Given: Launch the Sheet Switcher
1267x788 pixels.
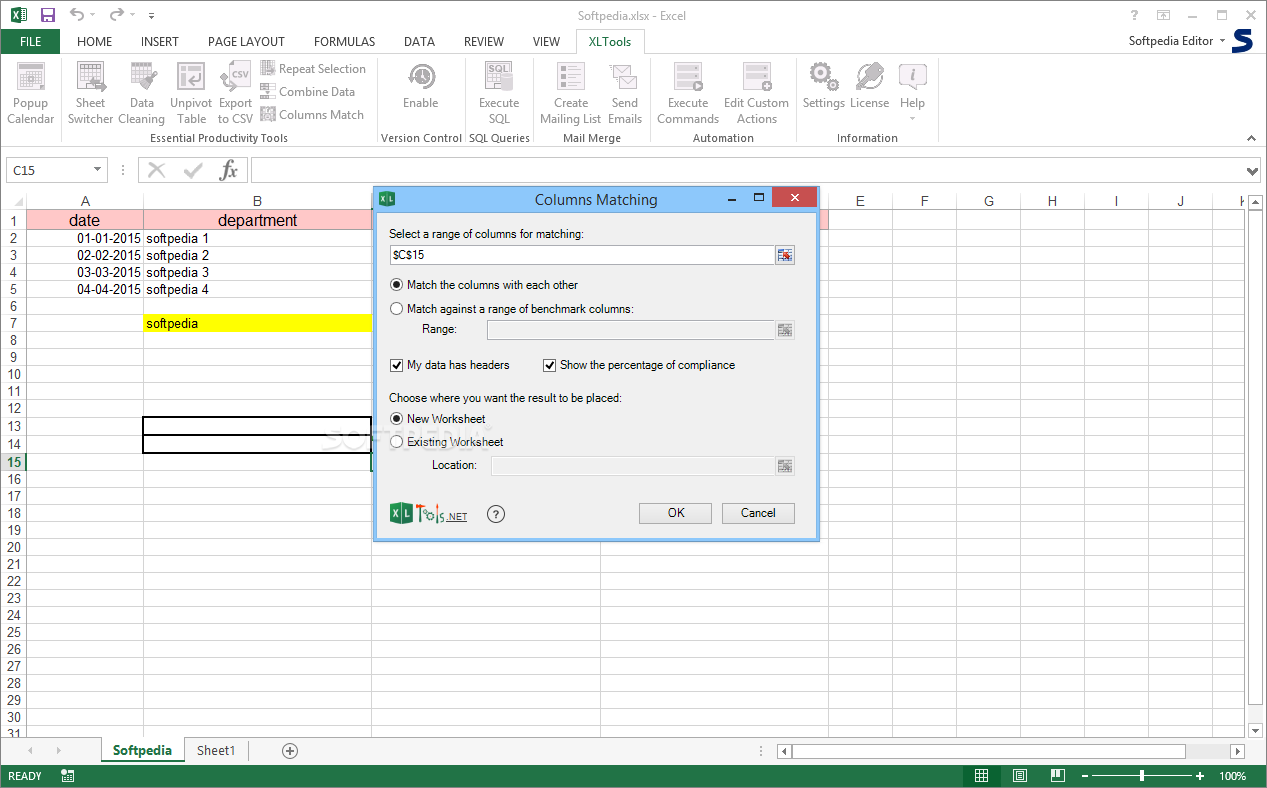Looking at the screenshot, I should [90, 93].
